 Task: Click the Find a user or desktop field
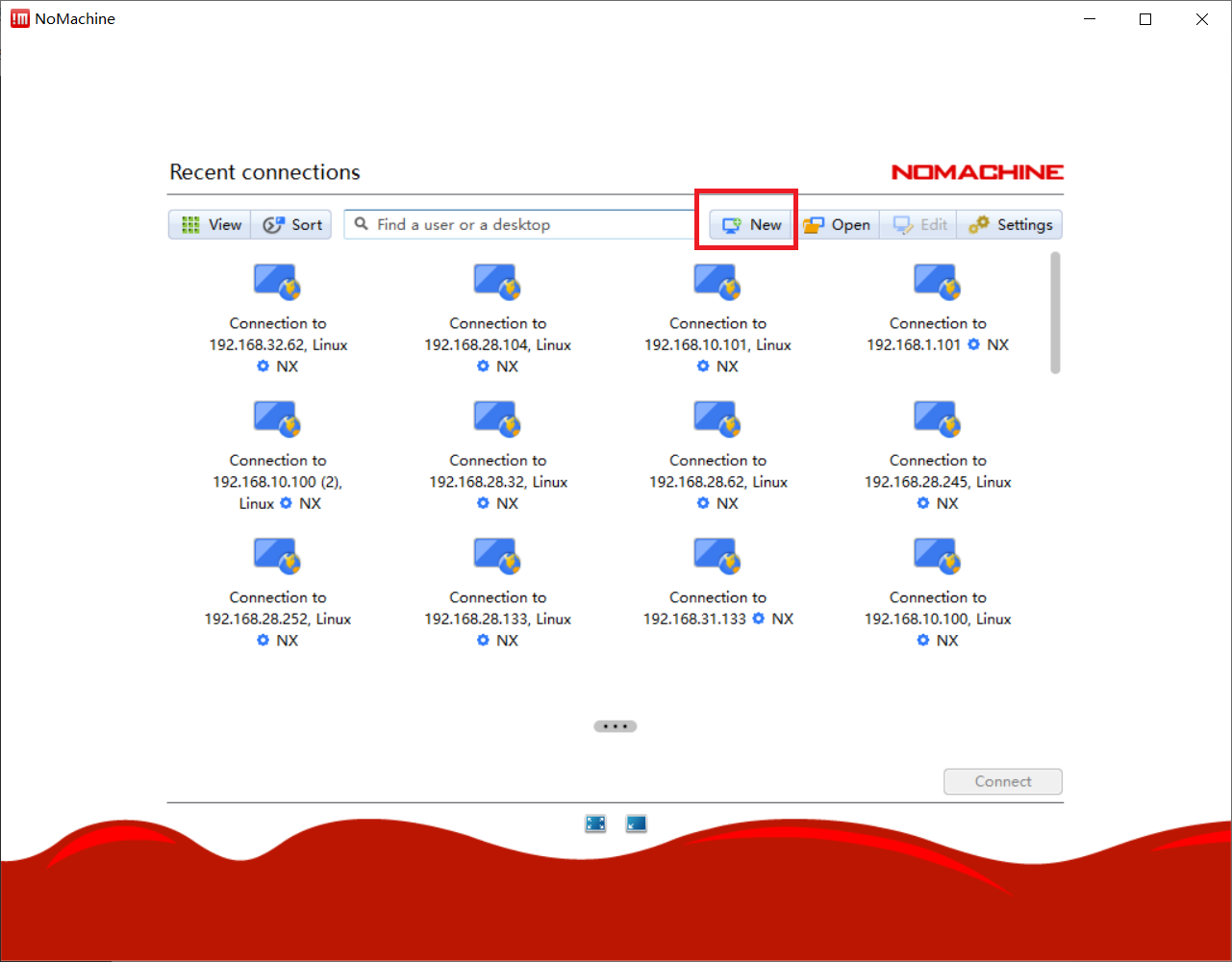pyautogui.click(x=519, y=225)
